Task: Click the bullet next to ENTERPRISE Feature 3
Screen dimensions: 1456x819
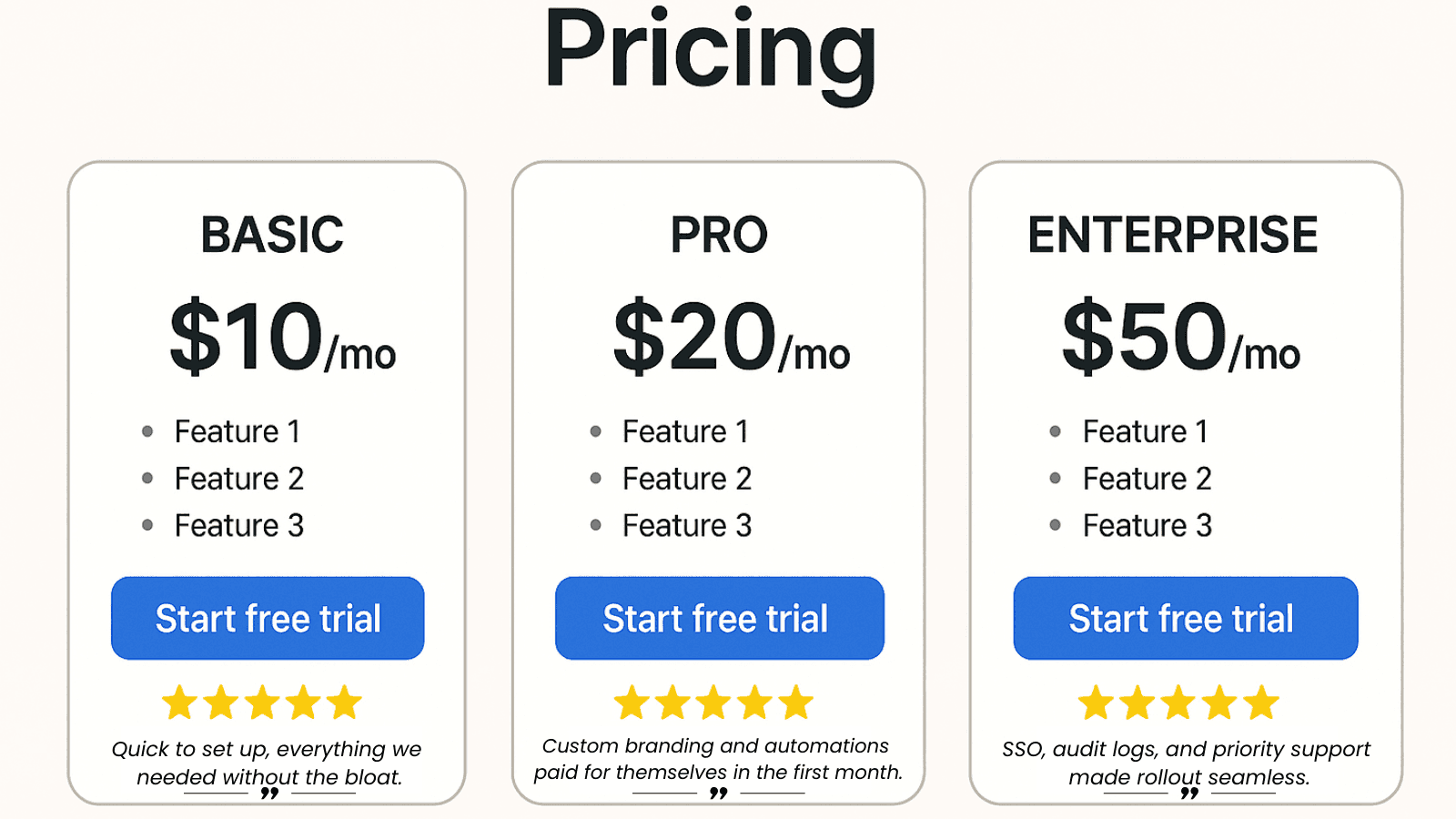Action: pyautogui.click(x=1057, y=526)
